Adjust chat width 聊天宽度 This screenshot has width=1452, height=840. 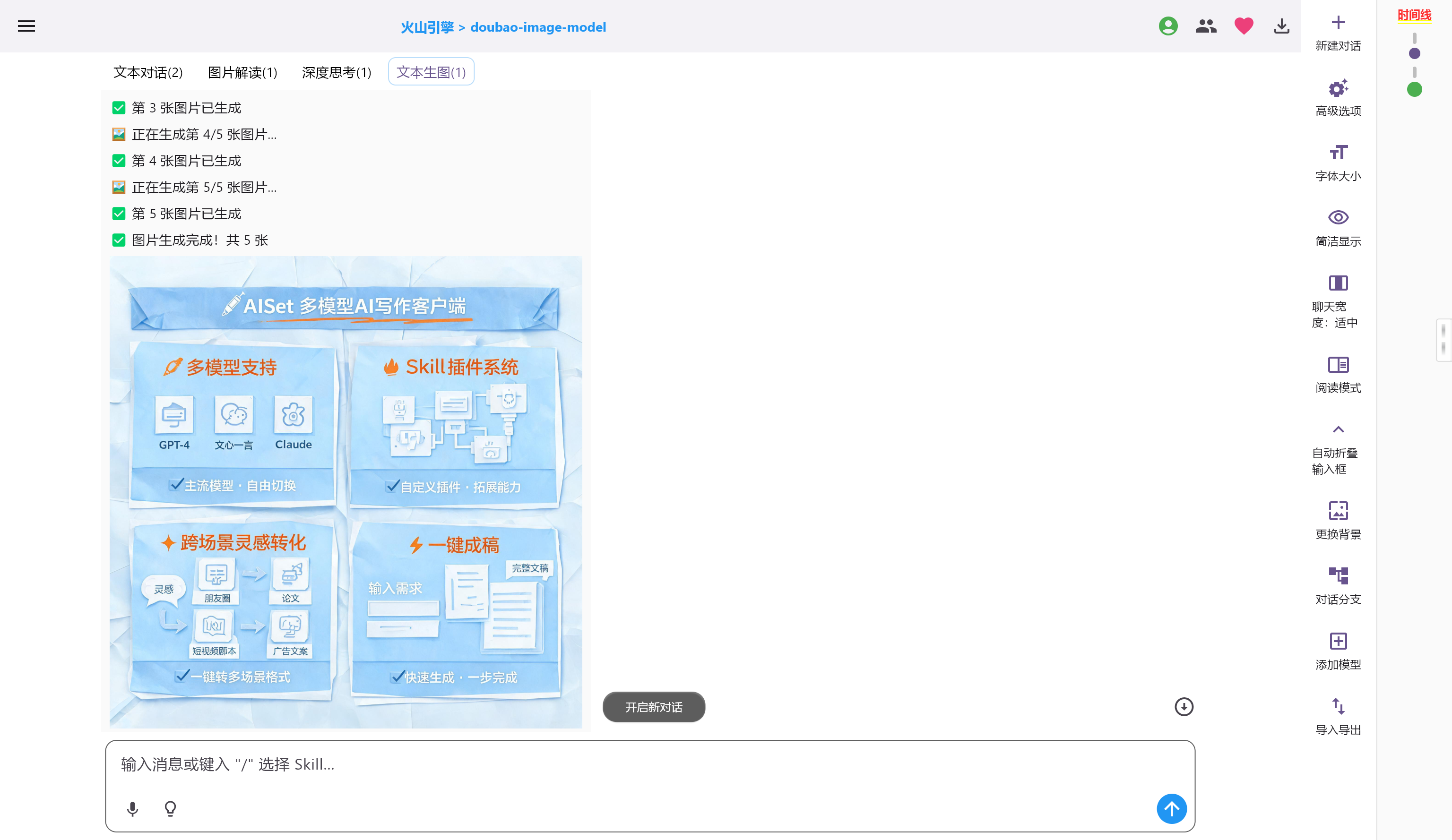(1338, 302)
